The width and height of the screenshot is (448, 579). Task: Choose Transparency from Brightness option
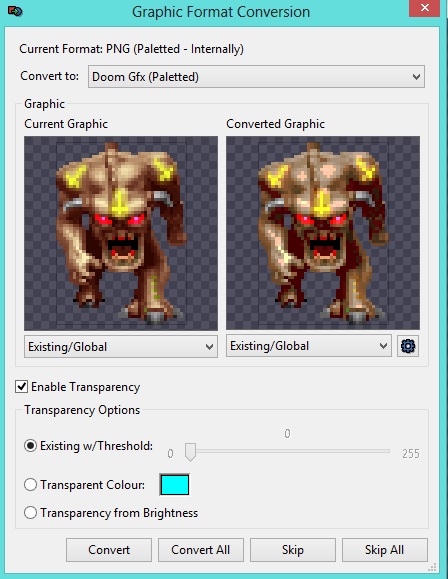[30, 513]
